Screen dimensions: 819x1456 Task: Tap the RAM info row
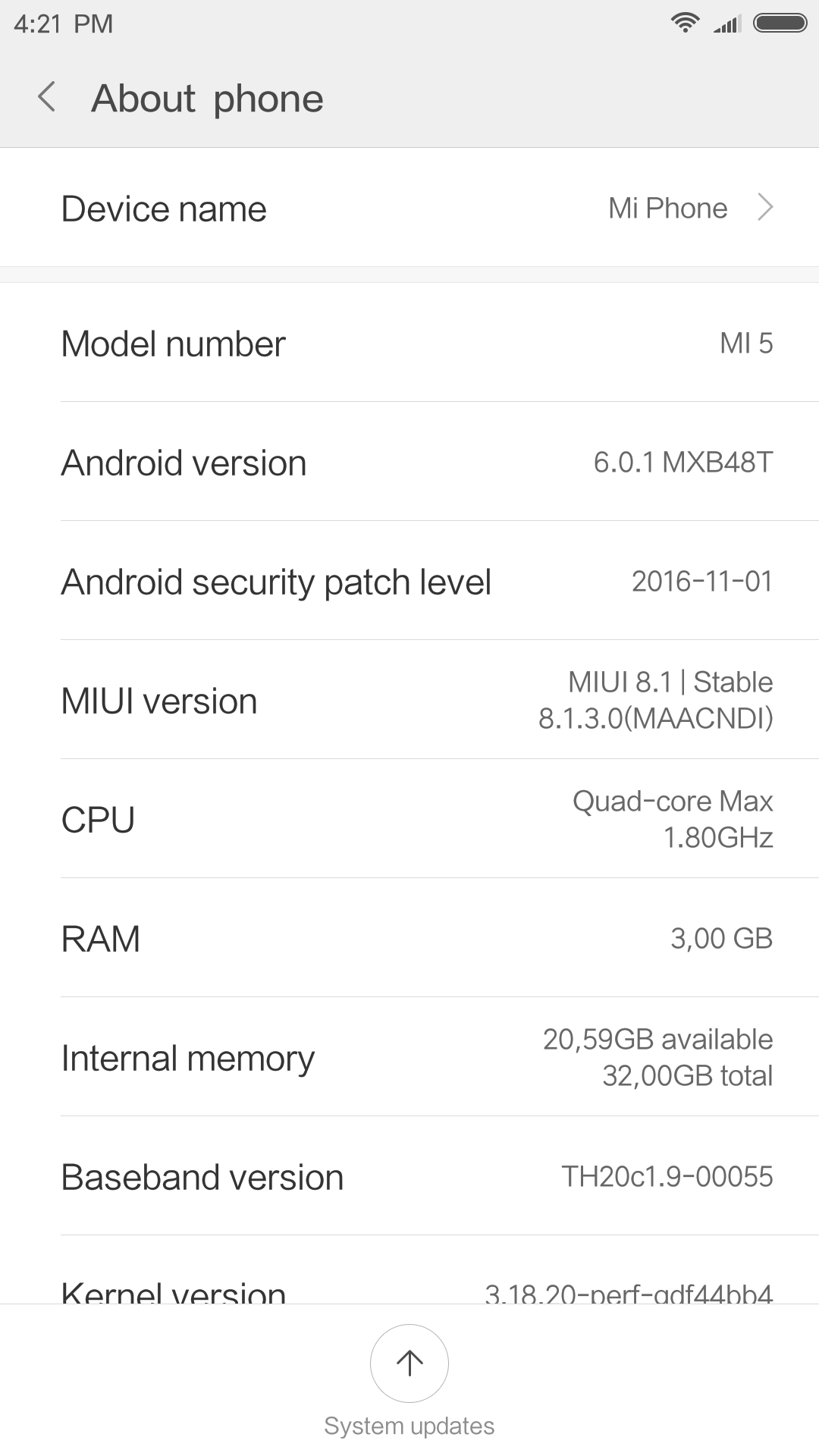(x=409, y=938)
